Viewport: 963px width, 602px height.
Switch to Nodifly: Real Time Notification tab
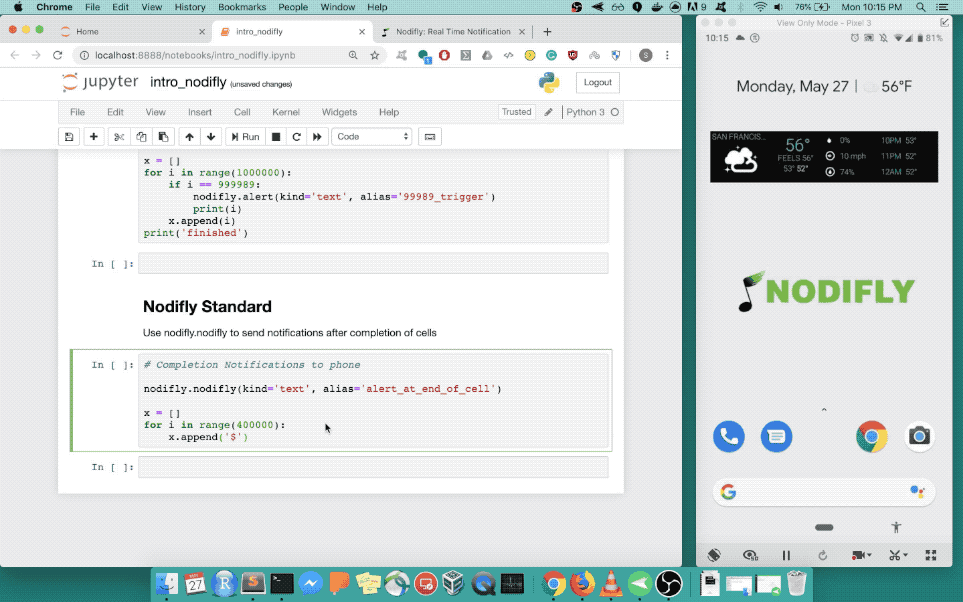click(453, 31)
